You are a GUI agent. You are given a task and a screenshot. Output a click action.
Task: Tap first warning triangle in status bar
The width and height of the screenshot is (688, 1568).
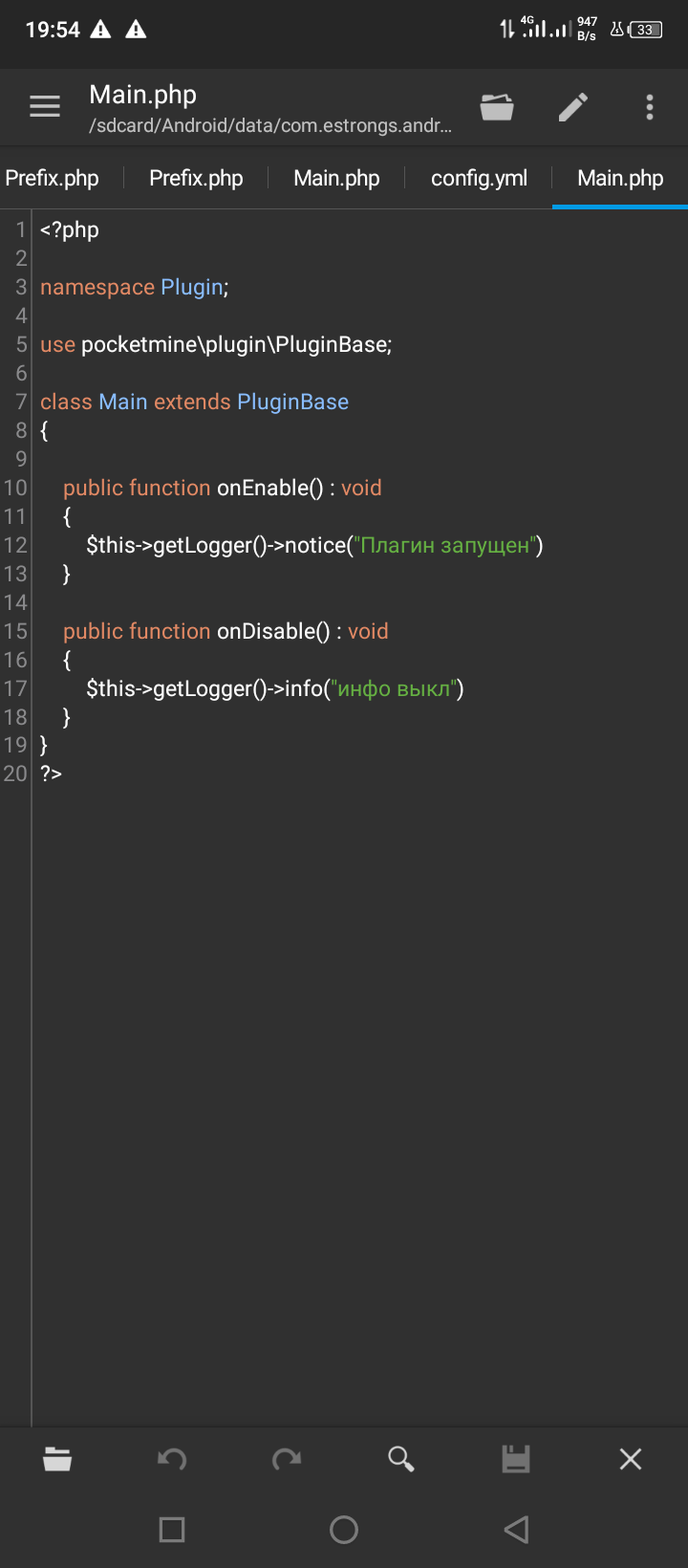coord(100,30)
